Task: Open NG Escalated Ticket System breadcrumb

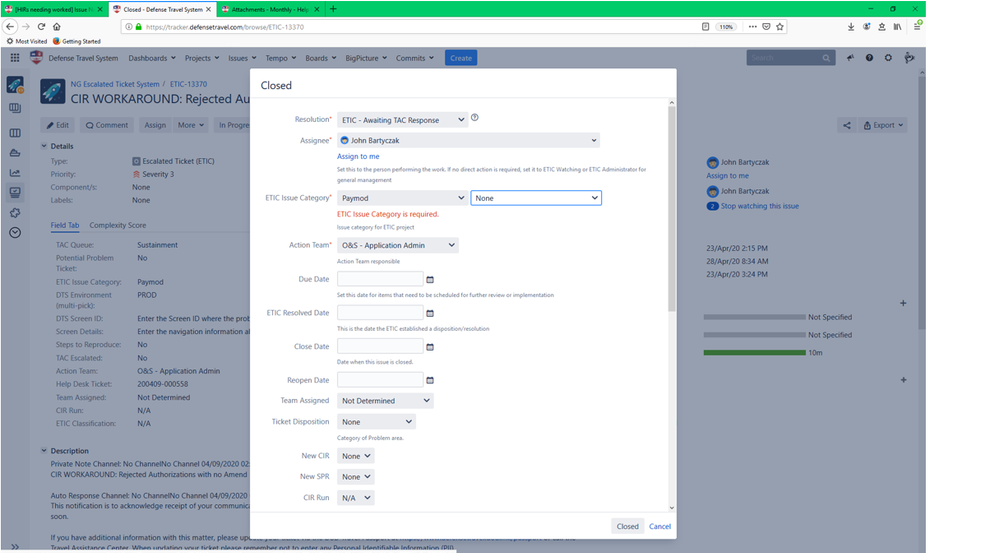Action: [x=115, y=84]
